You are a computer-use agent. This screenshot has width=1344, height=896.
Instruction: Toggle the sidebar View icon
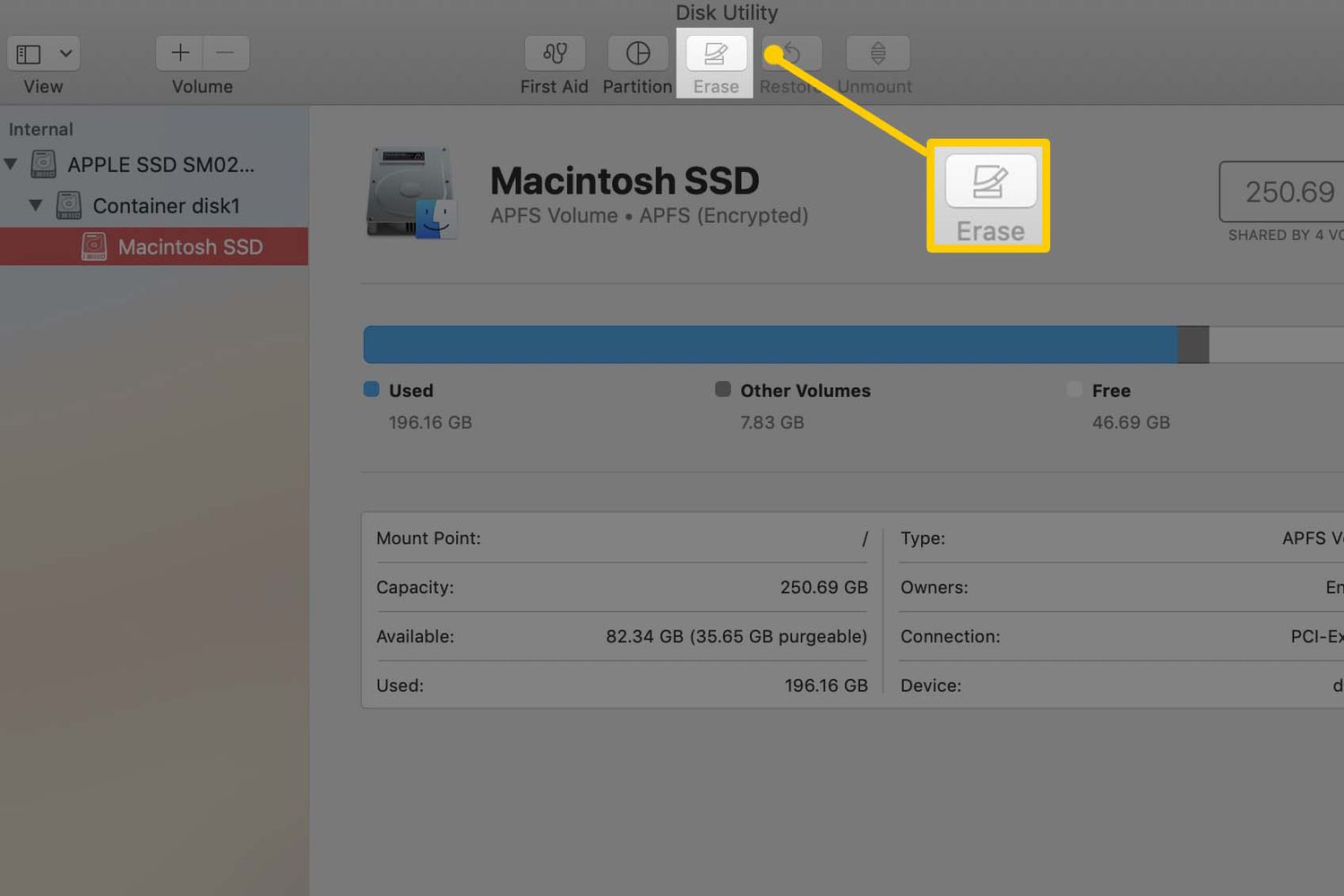(29, 54)
